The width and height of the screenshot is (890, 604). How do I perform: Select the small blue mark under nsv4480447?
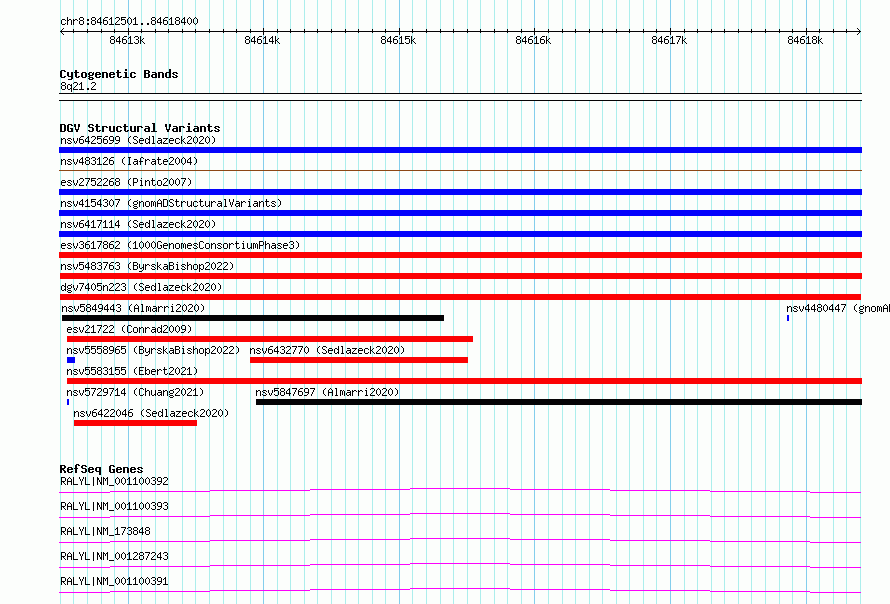(x=788, y=318)
